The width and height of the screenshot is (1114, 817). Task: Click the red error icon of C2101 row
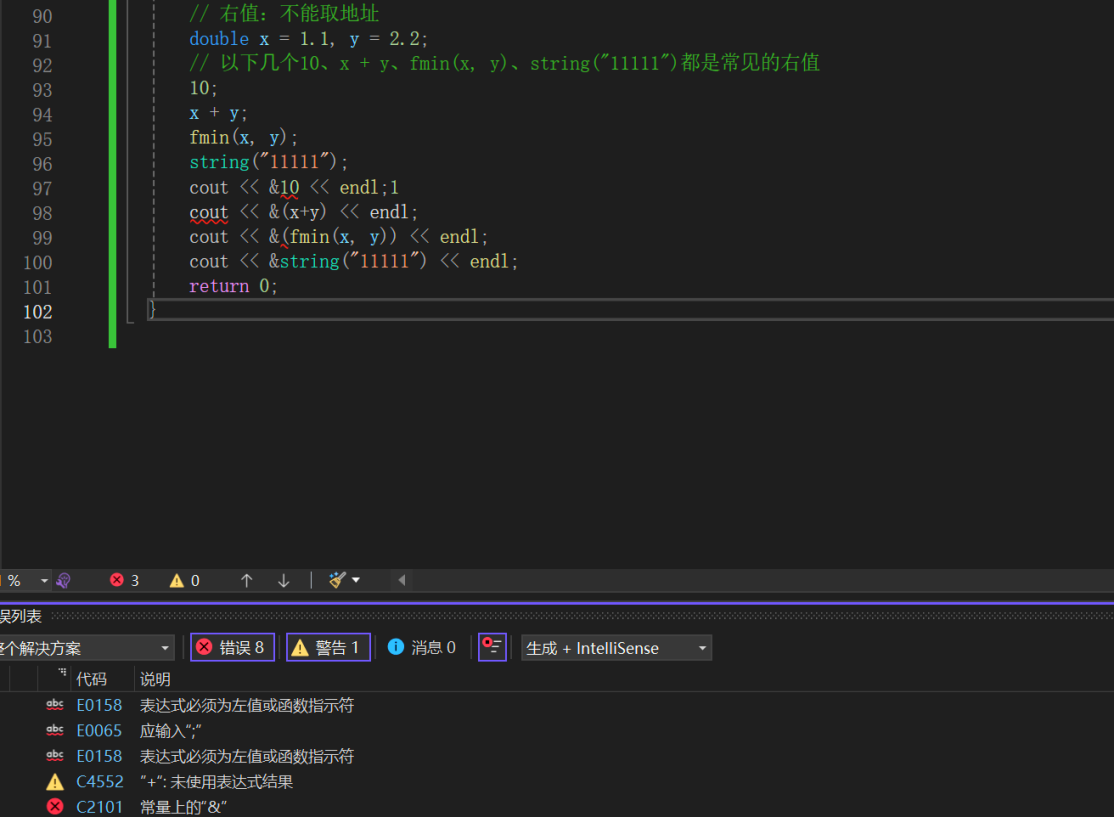click(55, 806)
